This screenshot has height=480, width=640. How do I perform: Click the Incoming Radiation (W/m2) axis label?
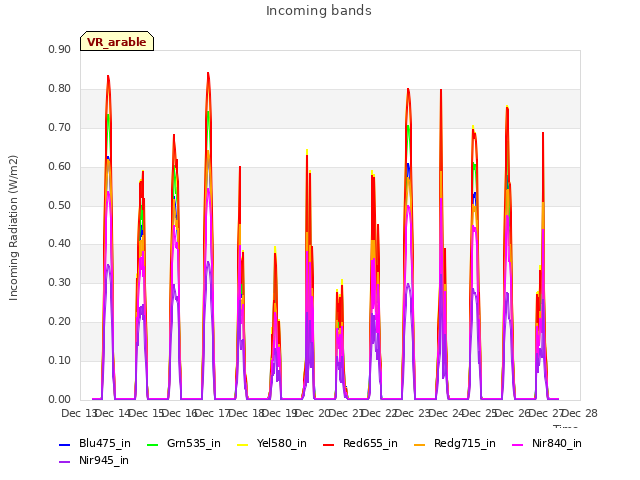[x=13, y=228]
